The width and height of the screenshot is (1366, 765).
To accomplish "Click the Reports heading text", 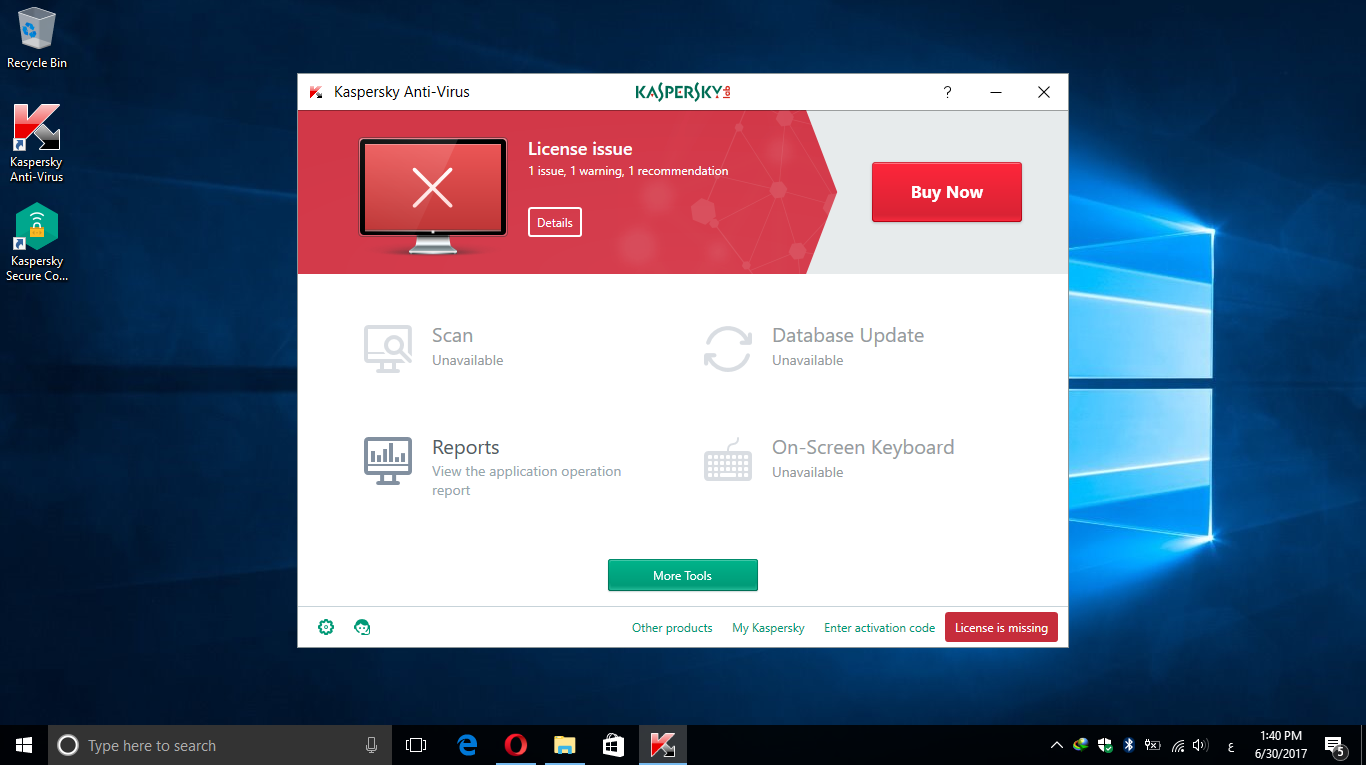I will (465, 447).
